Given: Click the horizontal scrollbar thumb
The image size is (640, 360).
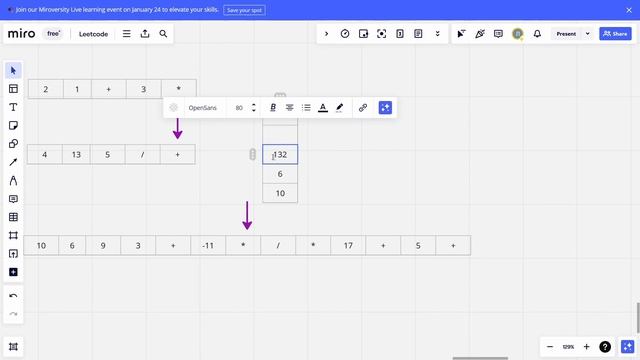Looking at the screenshot, I should (480, 358).
